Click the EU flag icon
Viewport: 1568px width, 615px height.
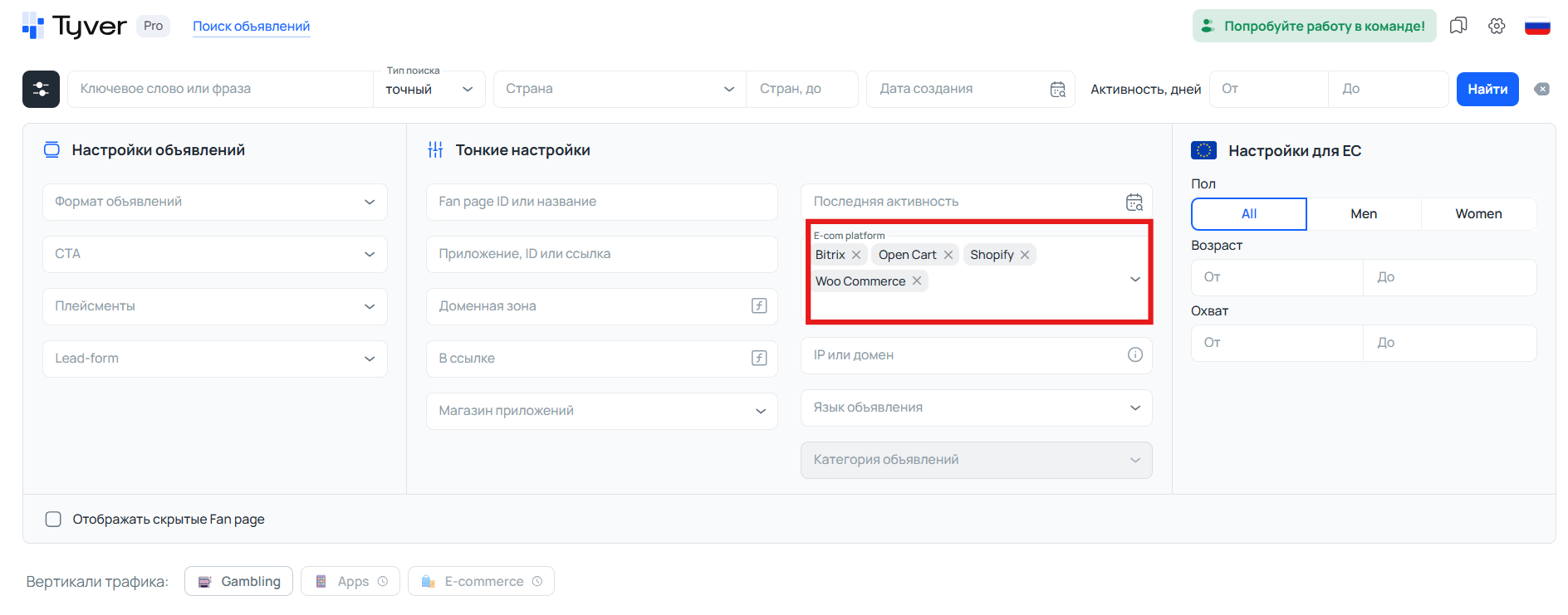point(1203,150)
